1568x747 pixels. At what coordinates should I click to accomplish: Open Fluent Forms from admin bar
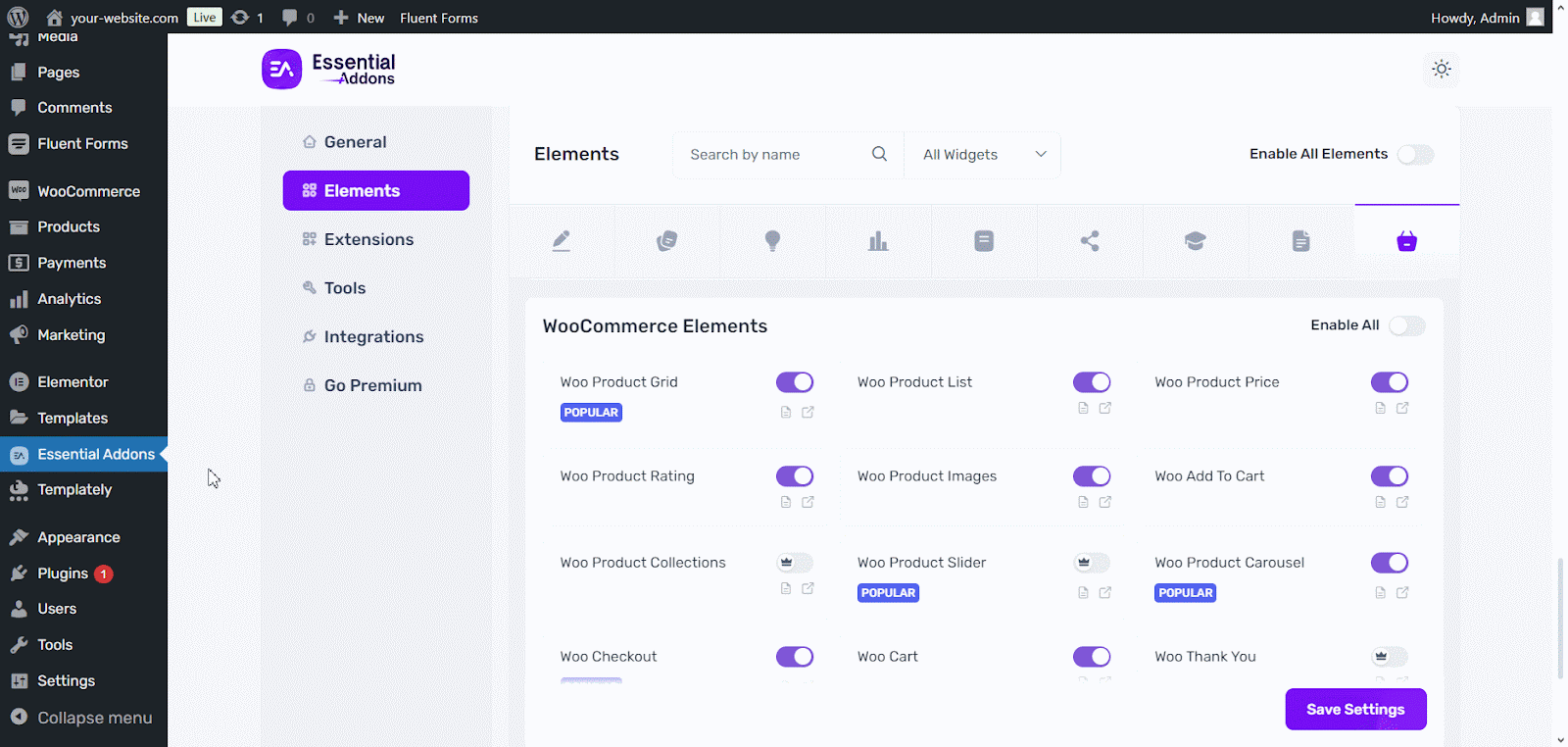pos(439,18)
